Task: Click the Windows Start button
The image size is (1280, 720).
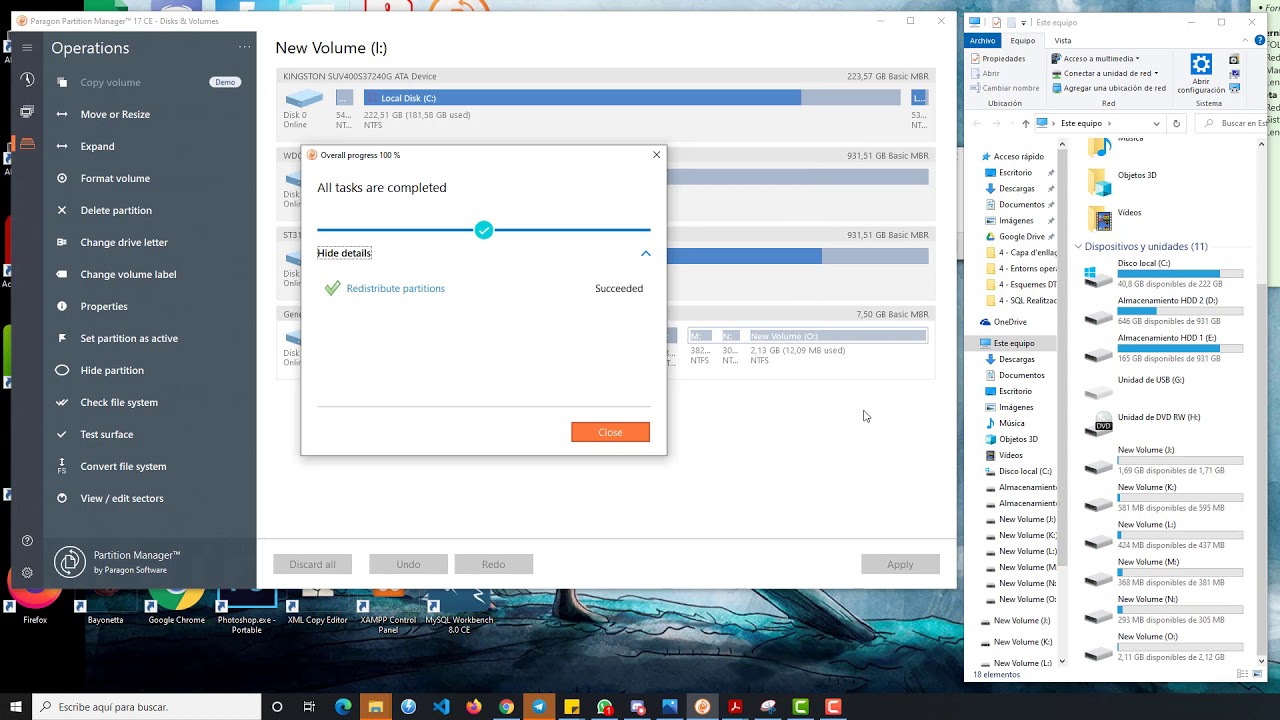Action: 16,707
